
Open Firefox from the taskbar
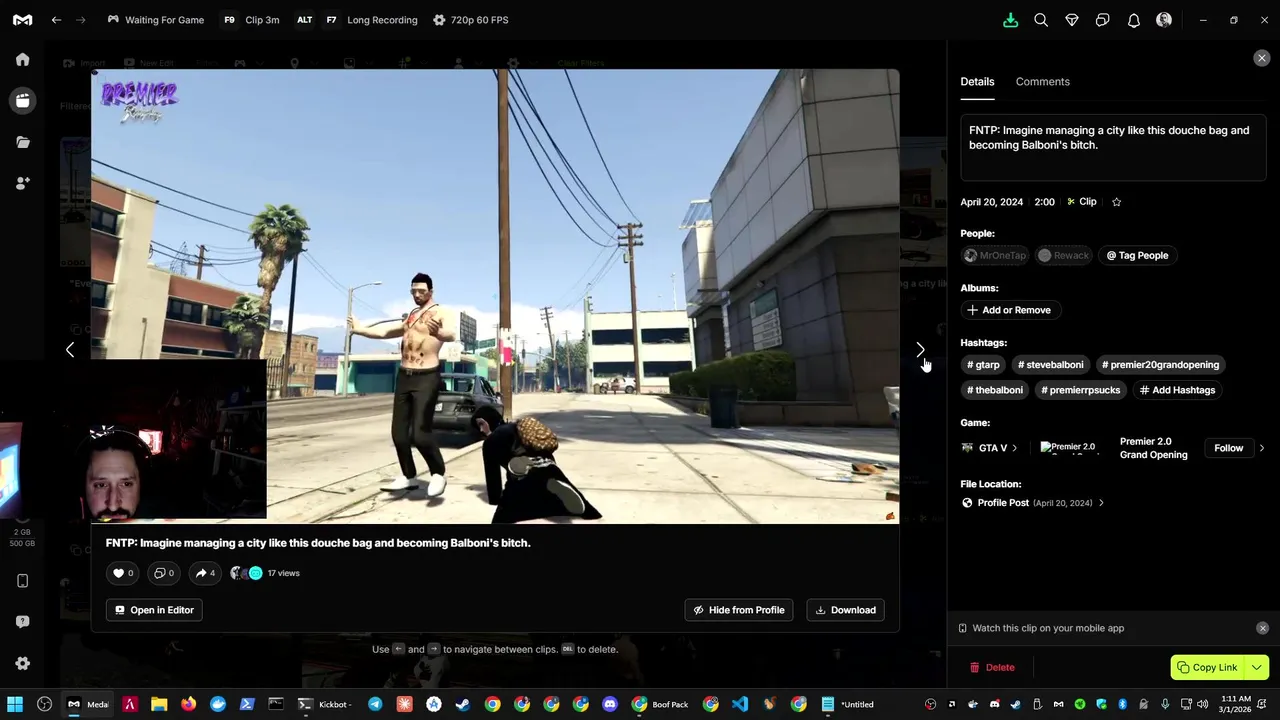[189, 704]
